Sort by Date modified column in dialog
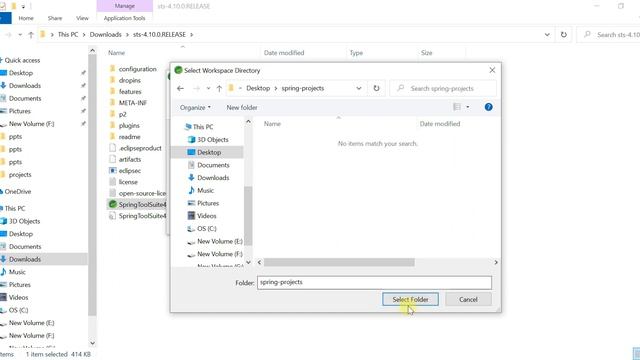The width and height of the screenshot is (640, 360). tap(440, 124)
